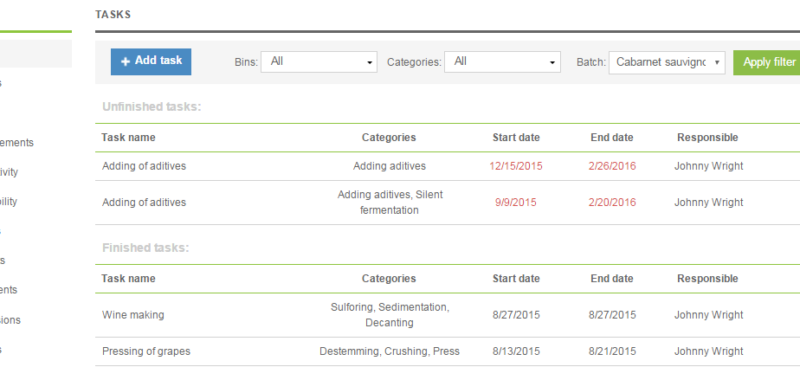The image size is (800, 380).
Task: Click the plus icon on Add task button
Action: [126, 62]
